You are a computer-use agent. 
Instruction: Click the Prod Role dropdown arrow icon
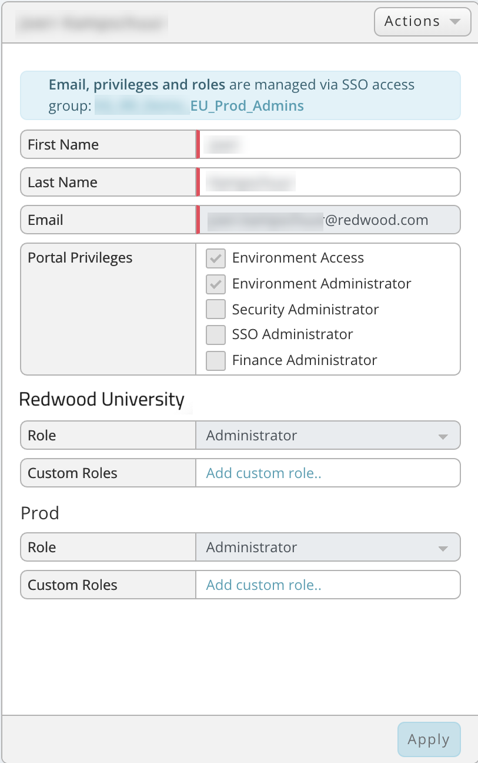click(x=443, y=548)
